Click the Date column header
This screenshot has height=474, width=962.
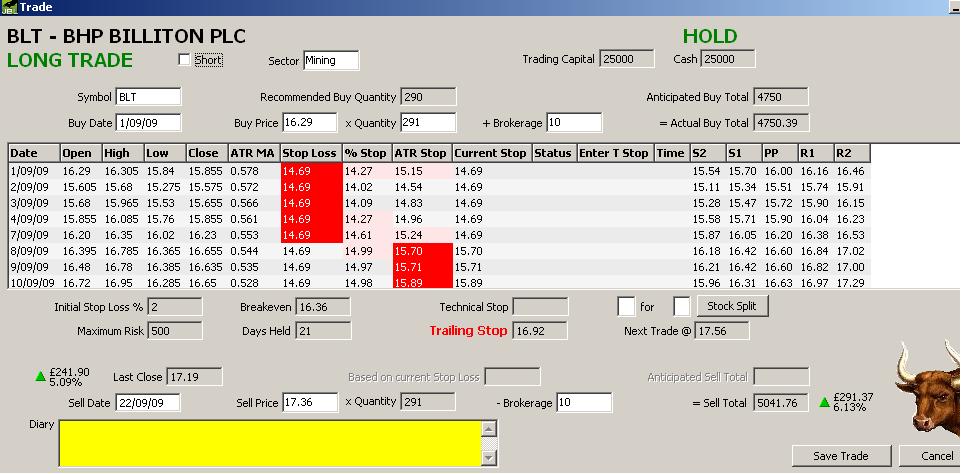34,153
